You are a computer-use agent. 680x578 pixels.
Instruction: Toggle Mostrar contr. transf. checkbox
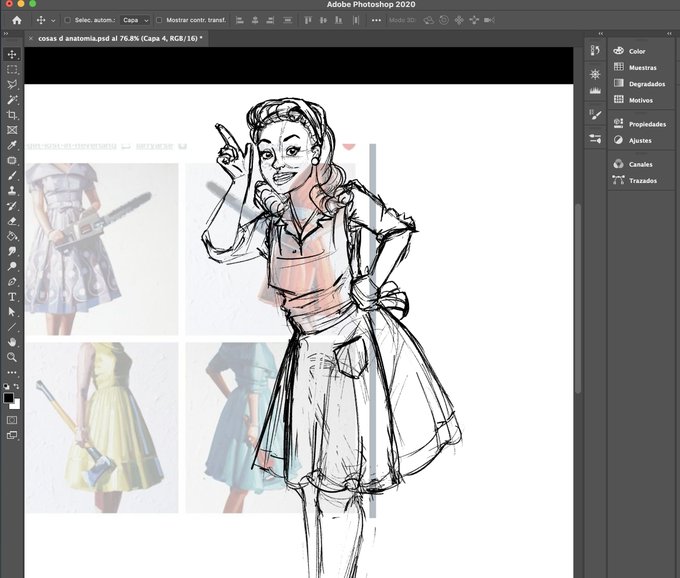[159, 20]
